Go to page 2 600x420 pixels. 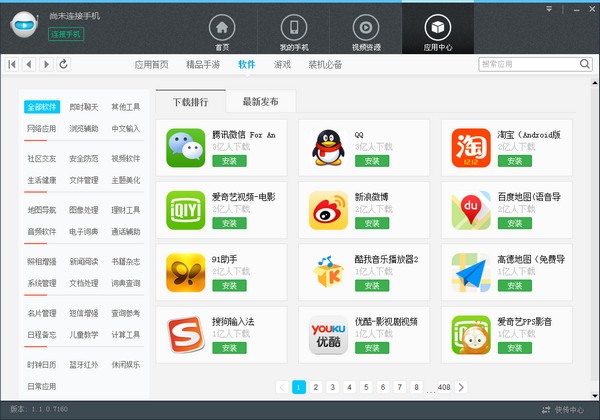click(316, 387)
